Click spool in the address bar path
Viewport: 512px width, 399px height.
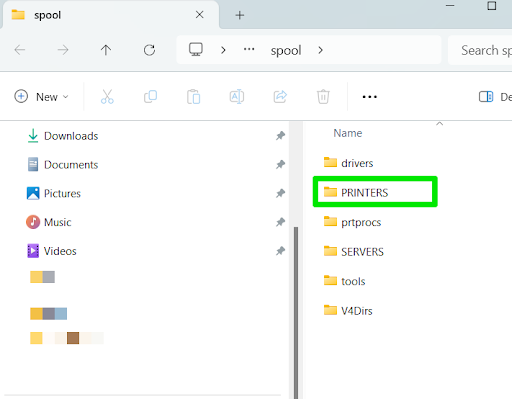coord(286,51)
